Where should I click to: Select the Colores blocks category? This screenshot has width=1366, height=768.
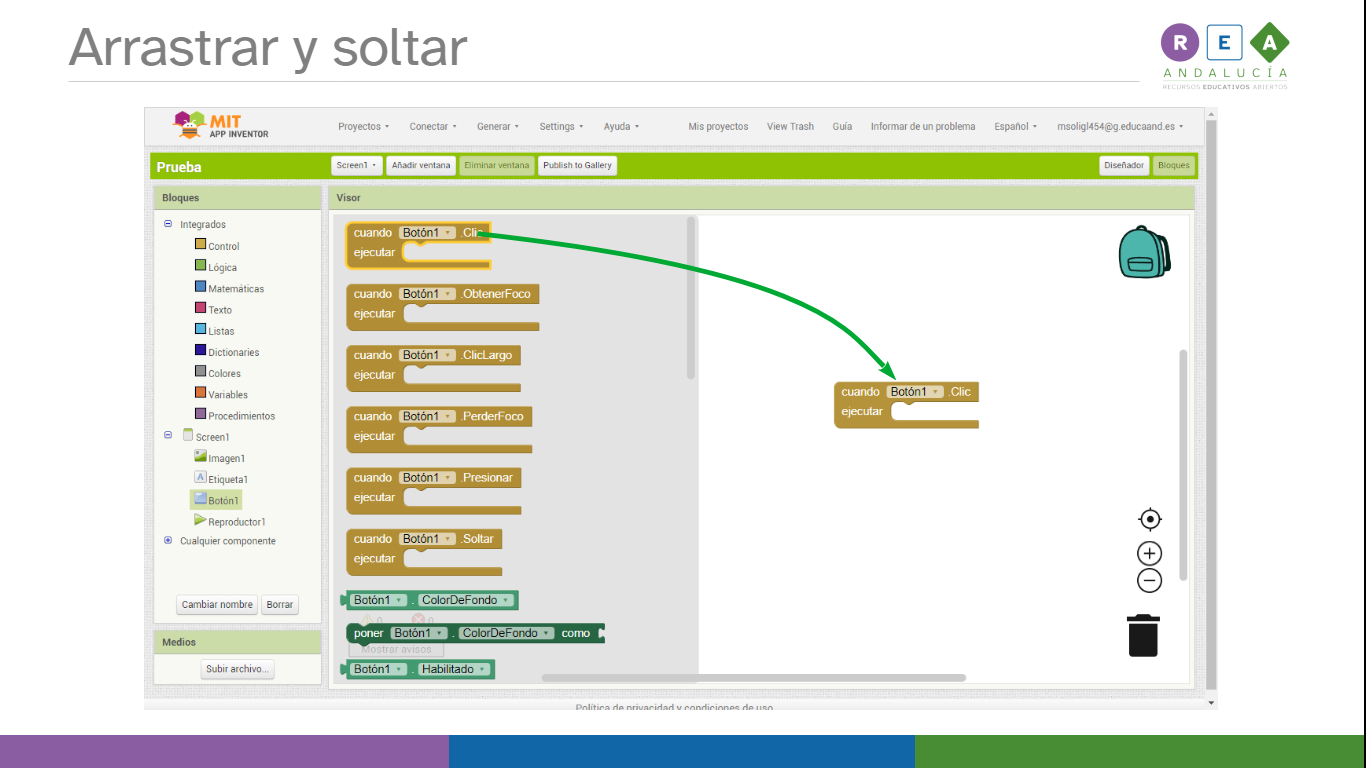point(224,374)
